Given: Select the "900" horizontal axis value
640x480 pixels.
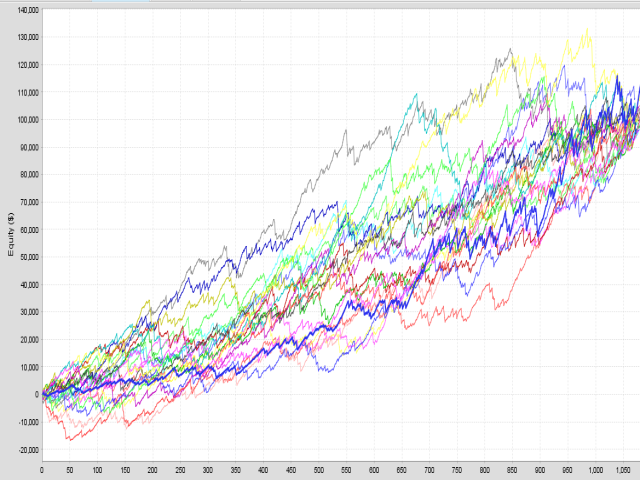Looking at the screenshot, I should tap(540, 470).
